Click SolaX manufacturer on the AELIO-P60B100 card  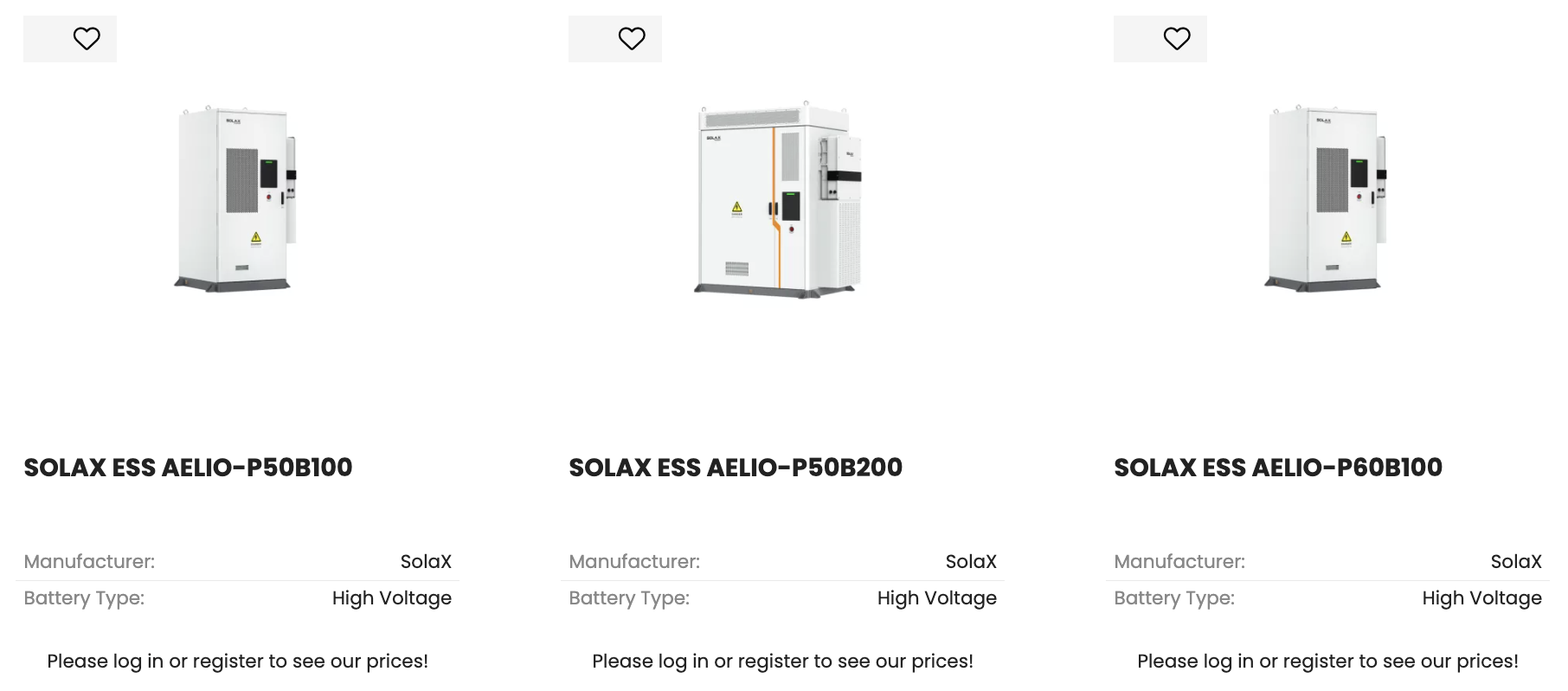1516,562
